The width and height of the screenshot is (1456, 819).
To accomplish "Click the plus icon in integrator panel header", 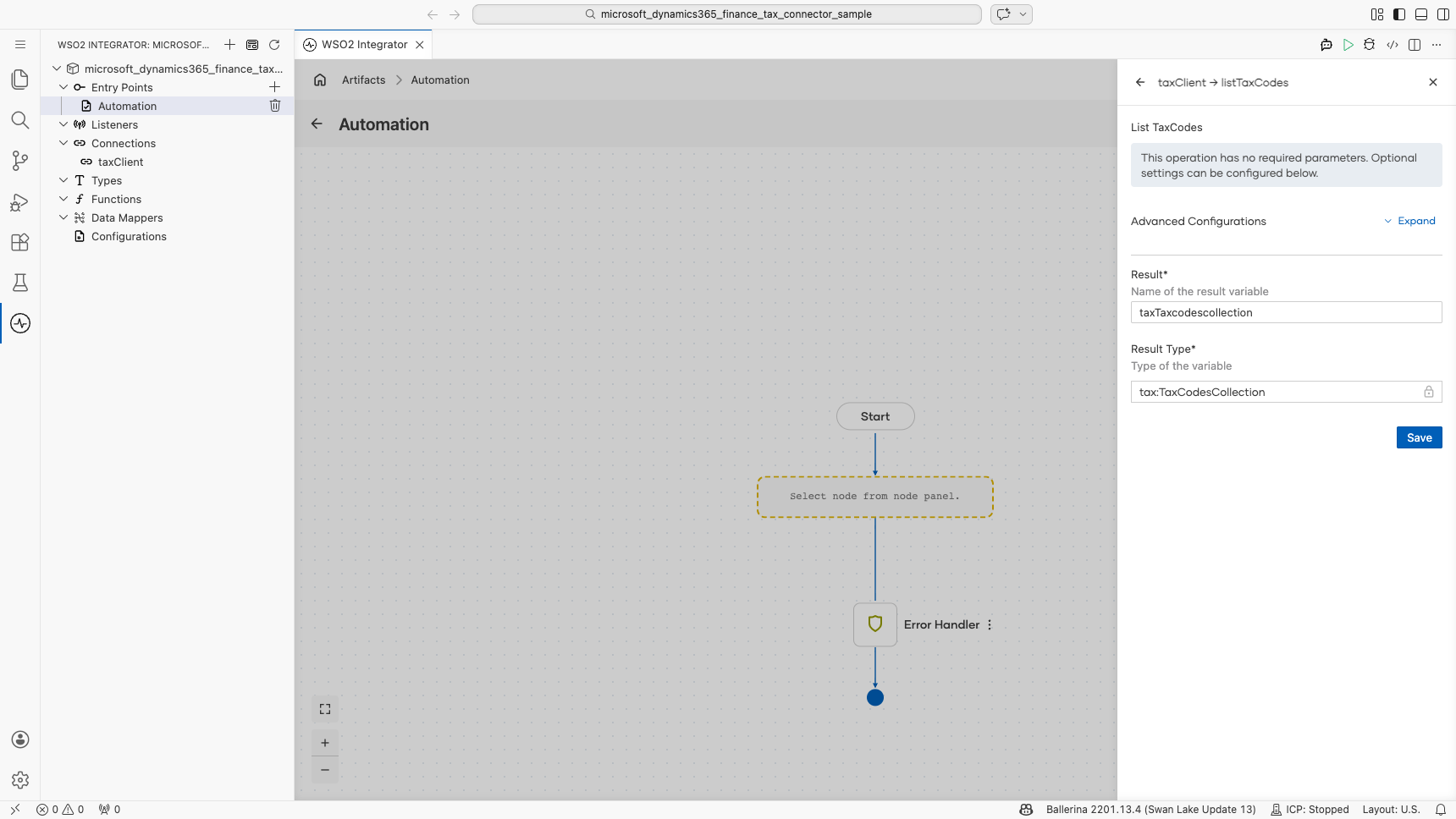I will coord(229,45).
